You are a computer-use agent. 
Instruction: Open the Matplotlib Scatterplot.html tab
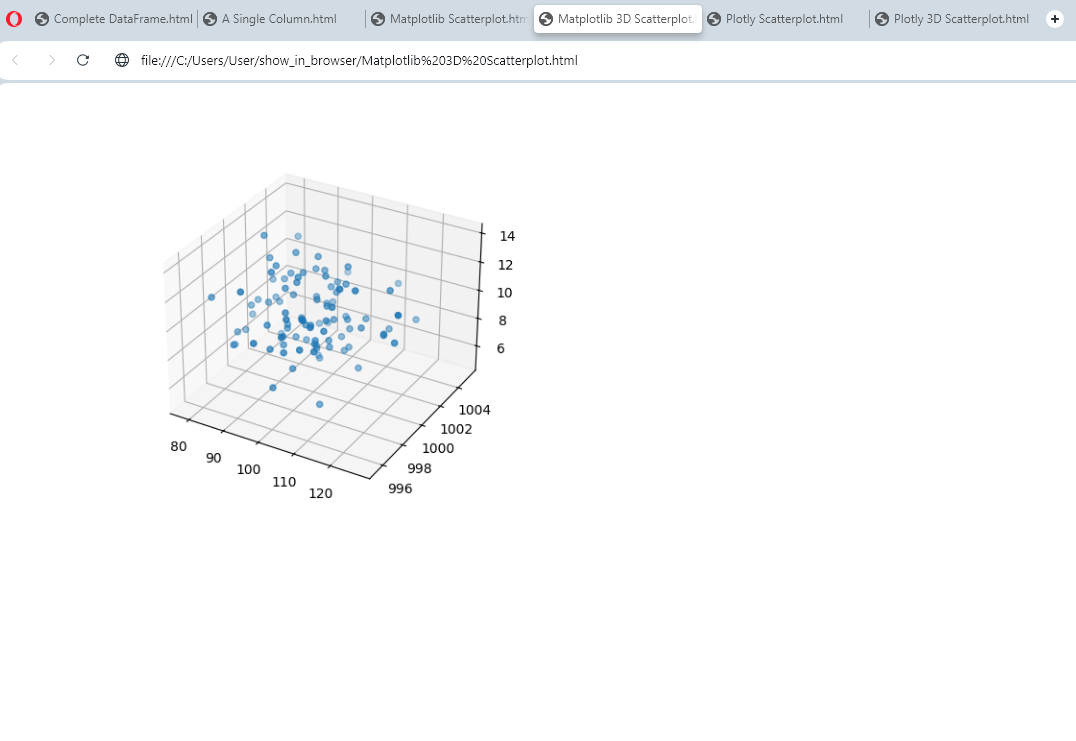[449, 19]
